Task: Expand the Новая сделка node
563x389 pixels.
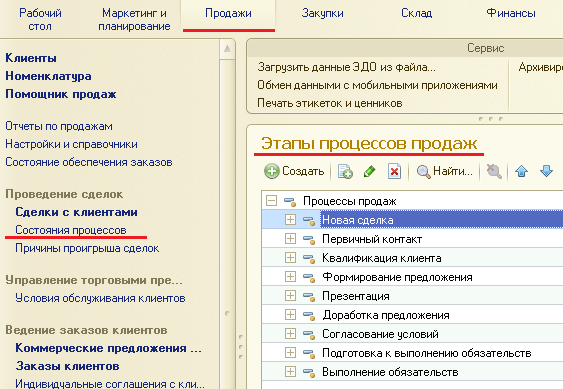Action: 290,219
